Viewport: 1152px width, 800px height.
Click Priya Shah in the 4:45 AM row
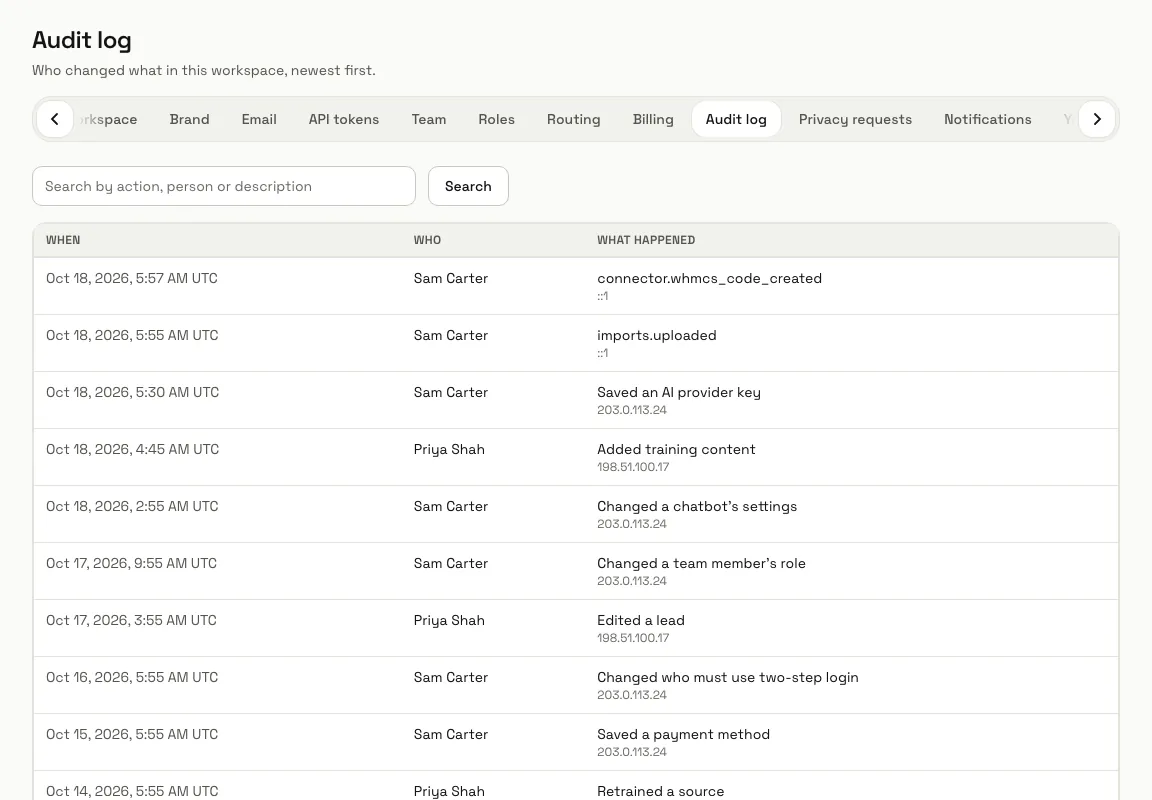point(449,450)
